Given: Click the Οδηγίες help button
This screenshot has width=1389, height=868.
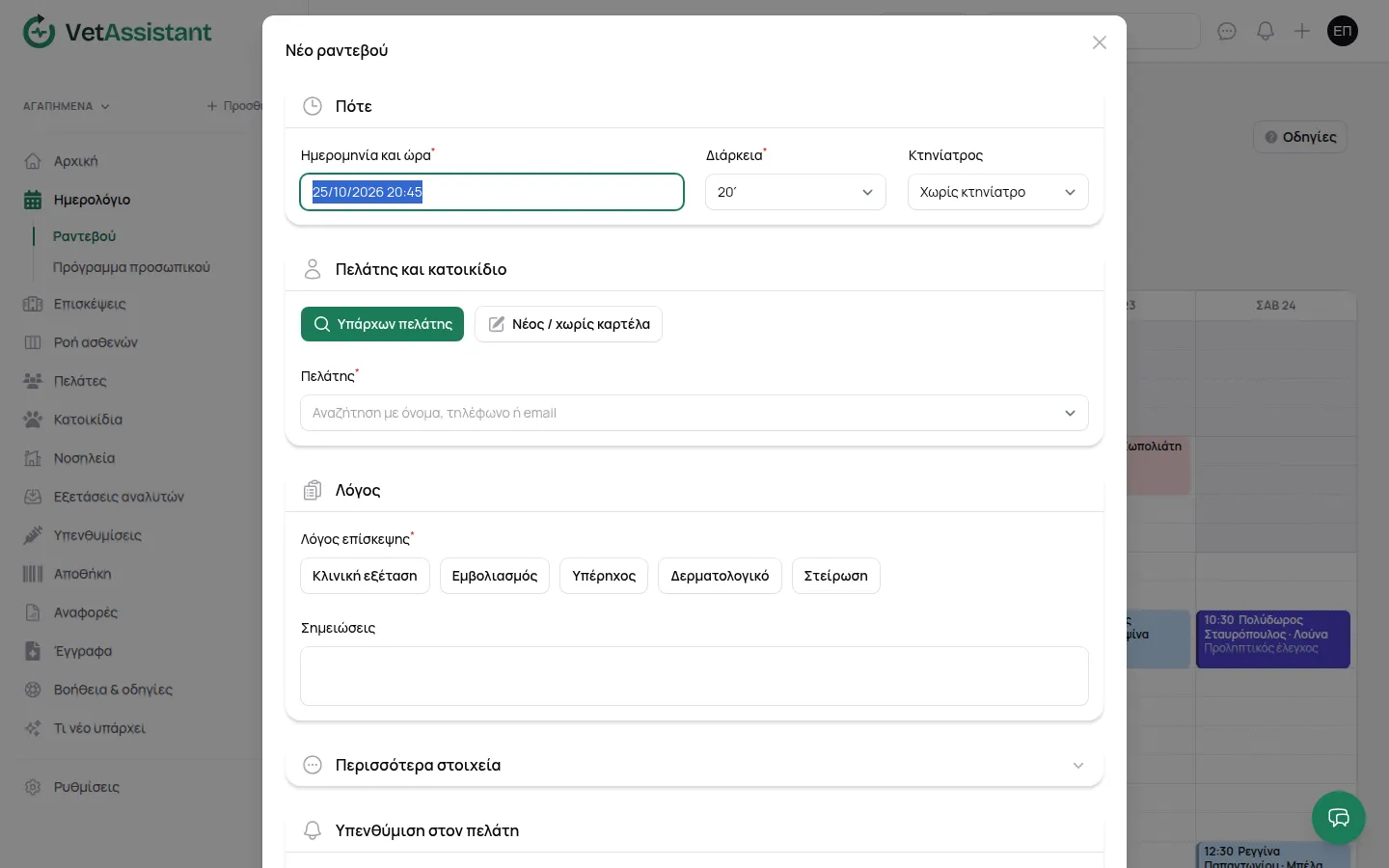Looking at the screenshot, I should pos(1299,137).
